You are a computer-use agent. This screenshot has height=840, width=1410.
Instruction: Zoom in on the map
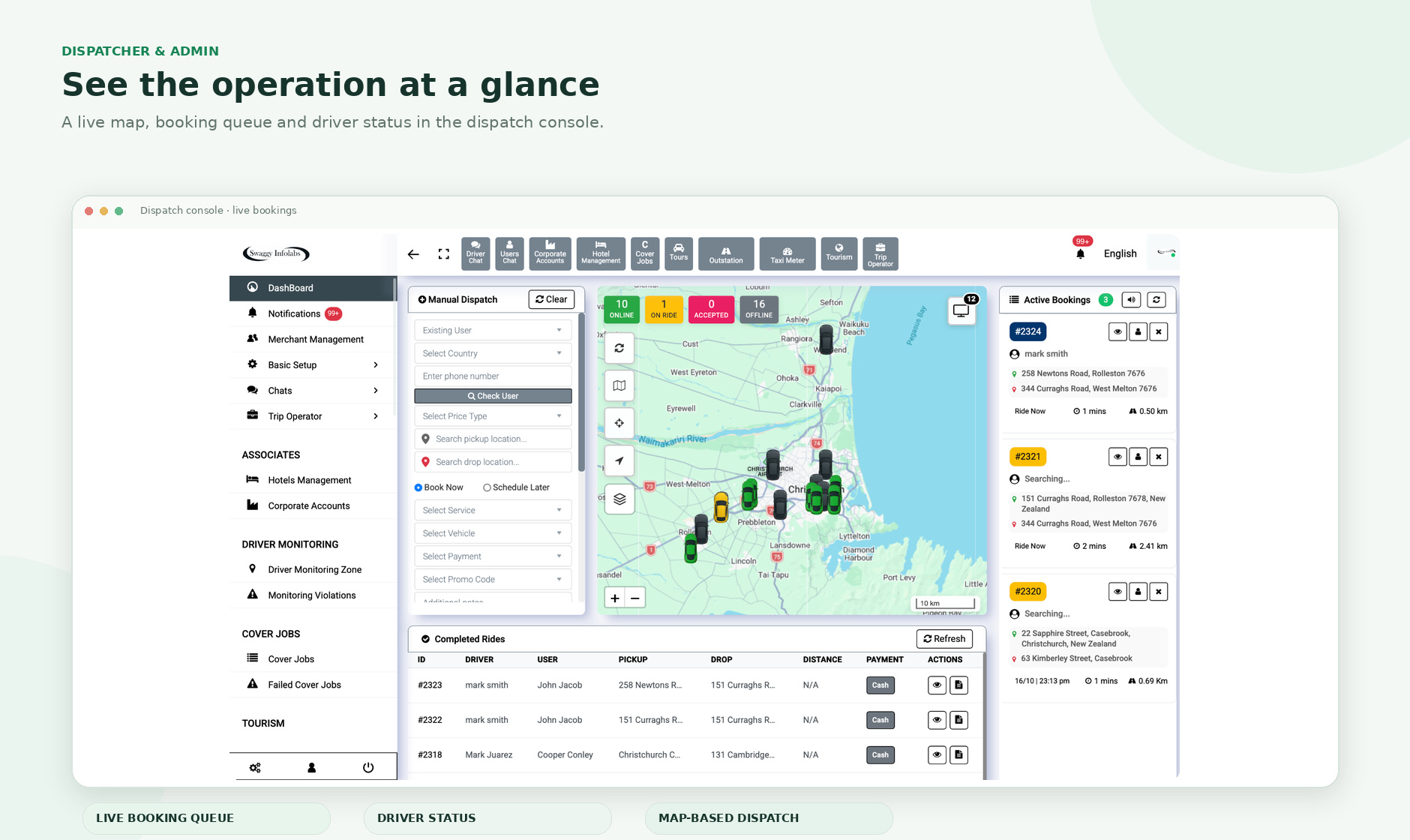pyautogui.click(x=615, y=598)
